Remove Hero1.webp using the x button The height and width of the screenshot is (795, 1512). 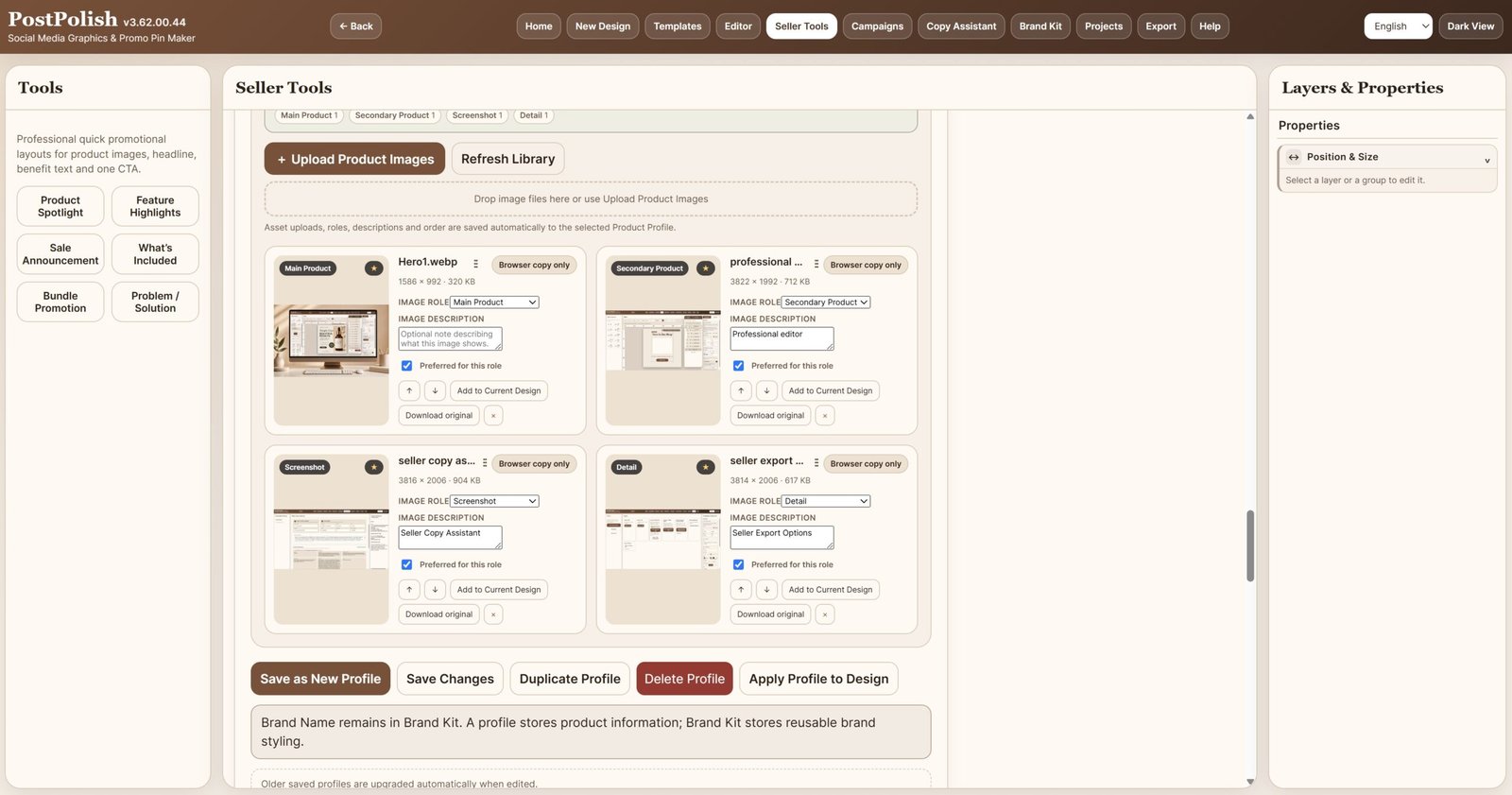pos(493,416)
